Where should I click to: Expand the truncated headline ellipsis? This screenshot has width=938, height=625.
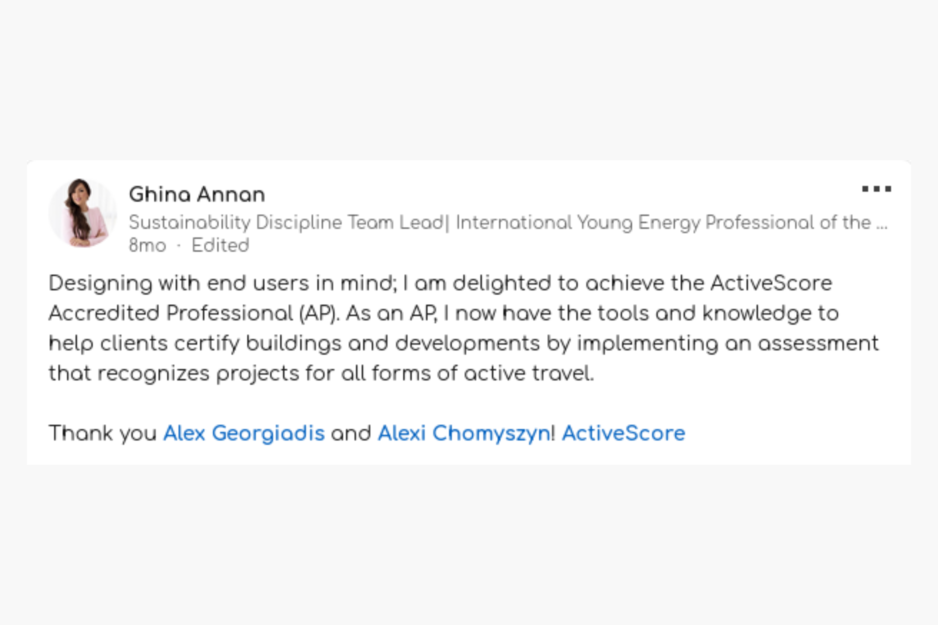click(882, 223)
